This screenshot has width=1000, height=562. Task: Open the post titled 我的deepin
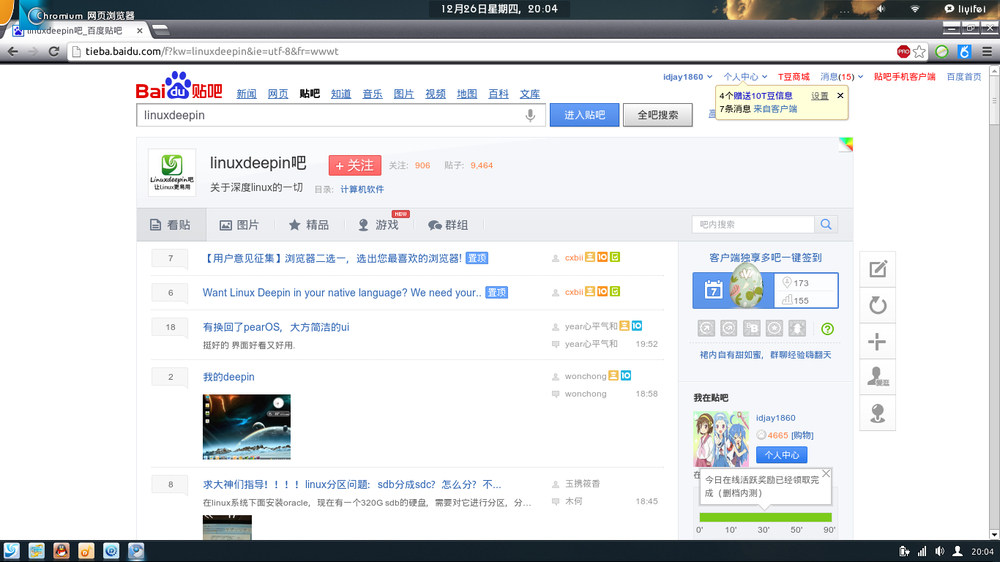(x=228, y=377)
